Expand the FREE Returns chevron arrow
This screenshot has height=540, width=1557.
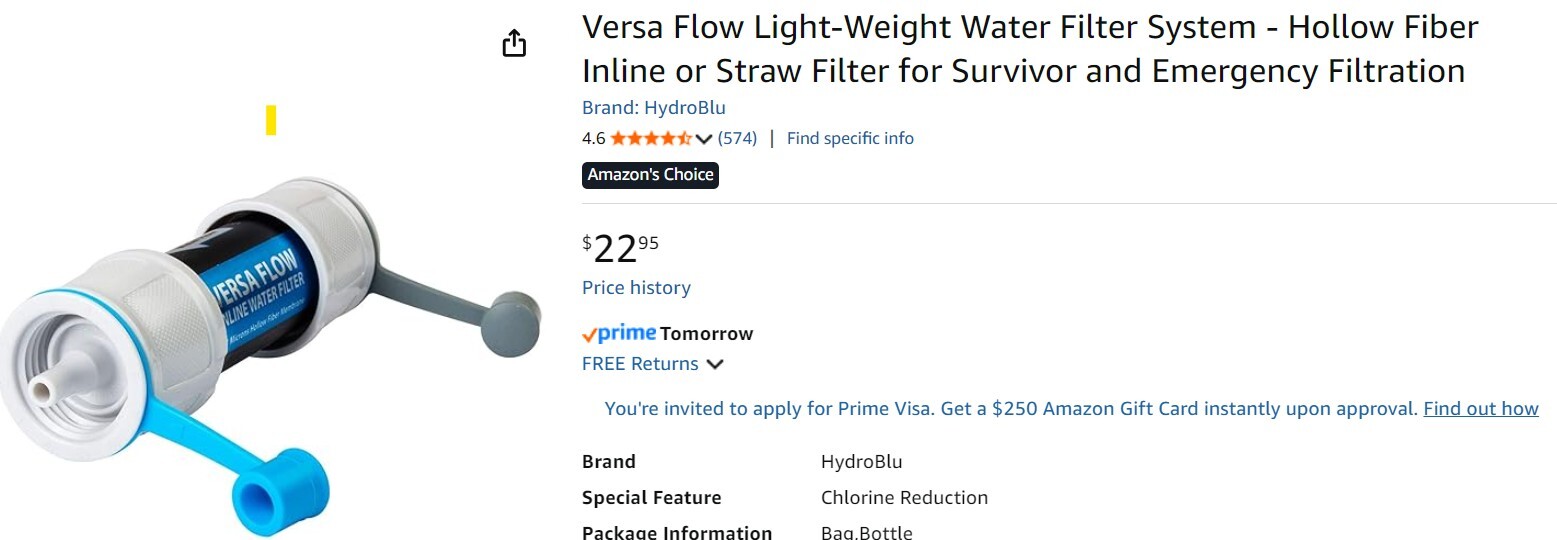pyautogui.click(x=715, y=364)
